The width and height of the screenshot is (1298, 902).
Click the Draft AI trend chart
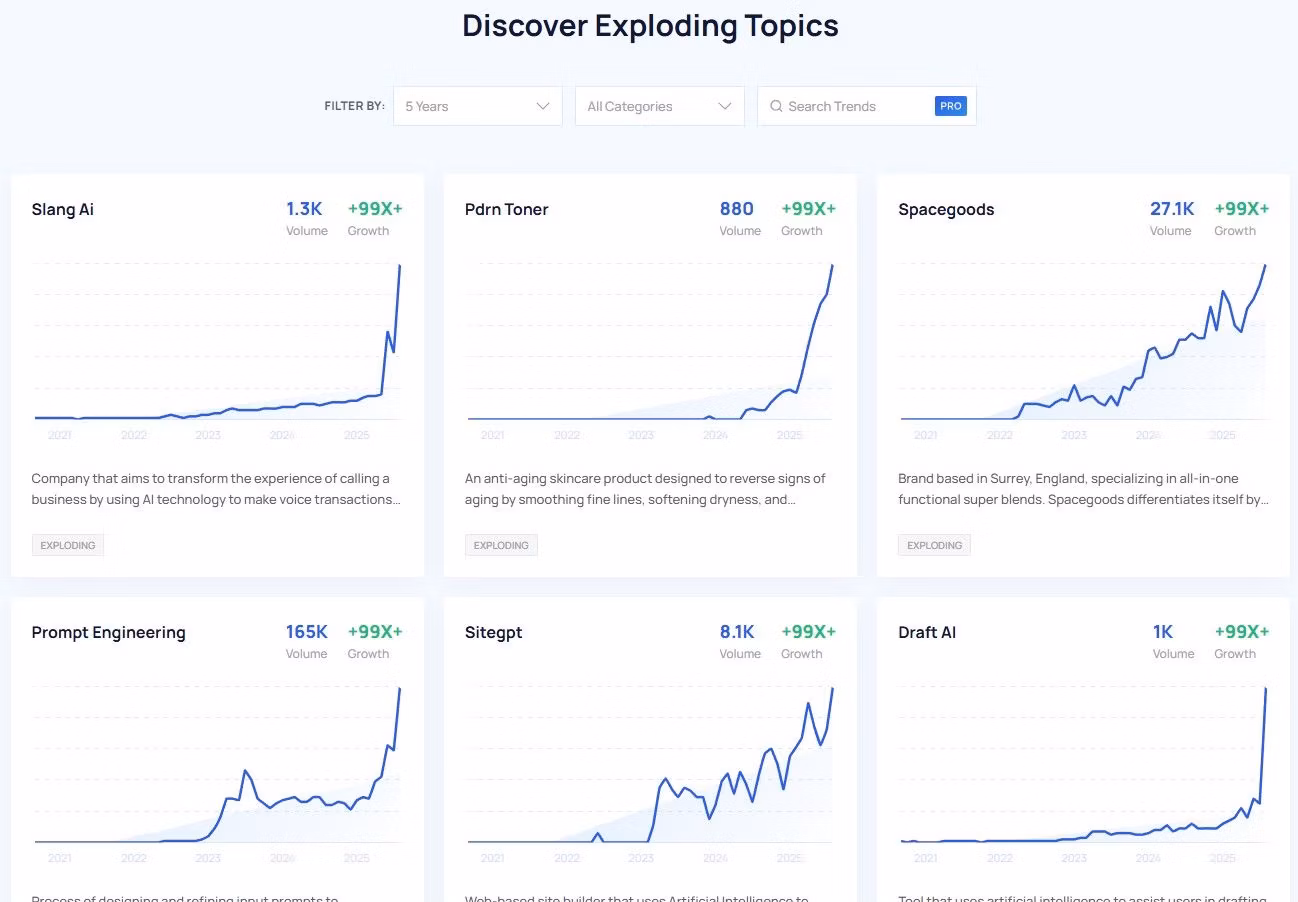tap(1083, 772)
